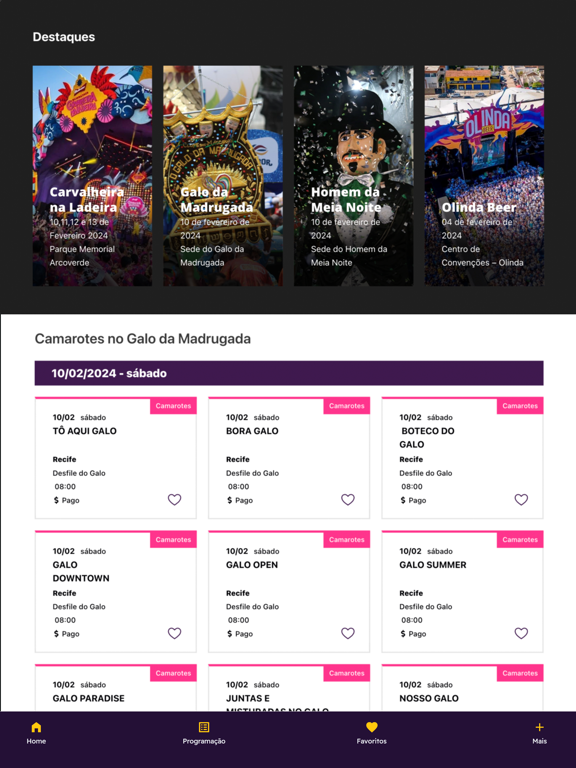The image size is (576, 768).
Task: Click Camarotes tag on GALO SUMMER card
Action: 520,540
